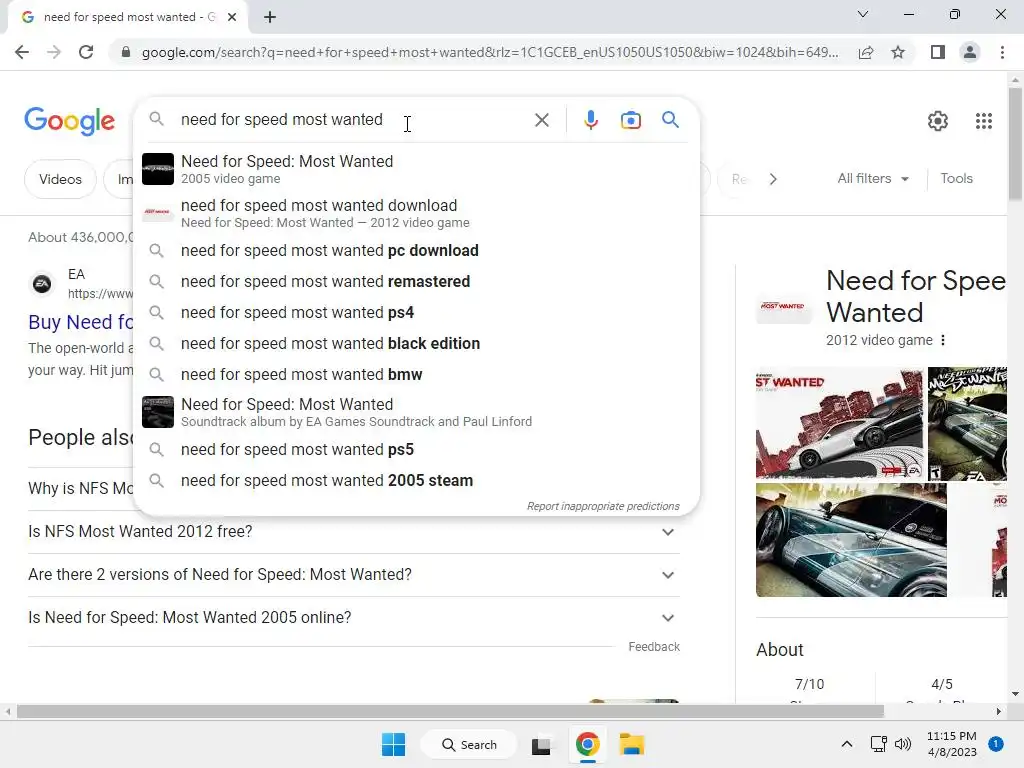Select 'need for speed most wanted download' suggestion

pos(416,213)
